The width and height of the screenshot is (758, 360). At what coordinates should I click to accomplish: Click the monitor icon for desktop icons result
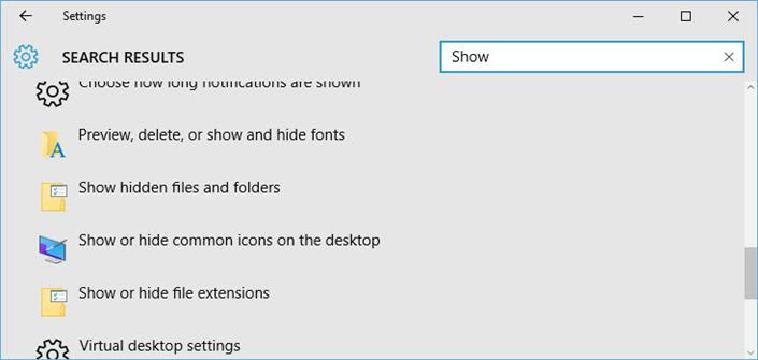(x=53, y=248)
